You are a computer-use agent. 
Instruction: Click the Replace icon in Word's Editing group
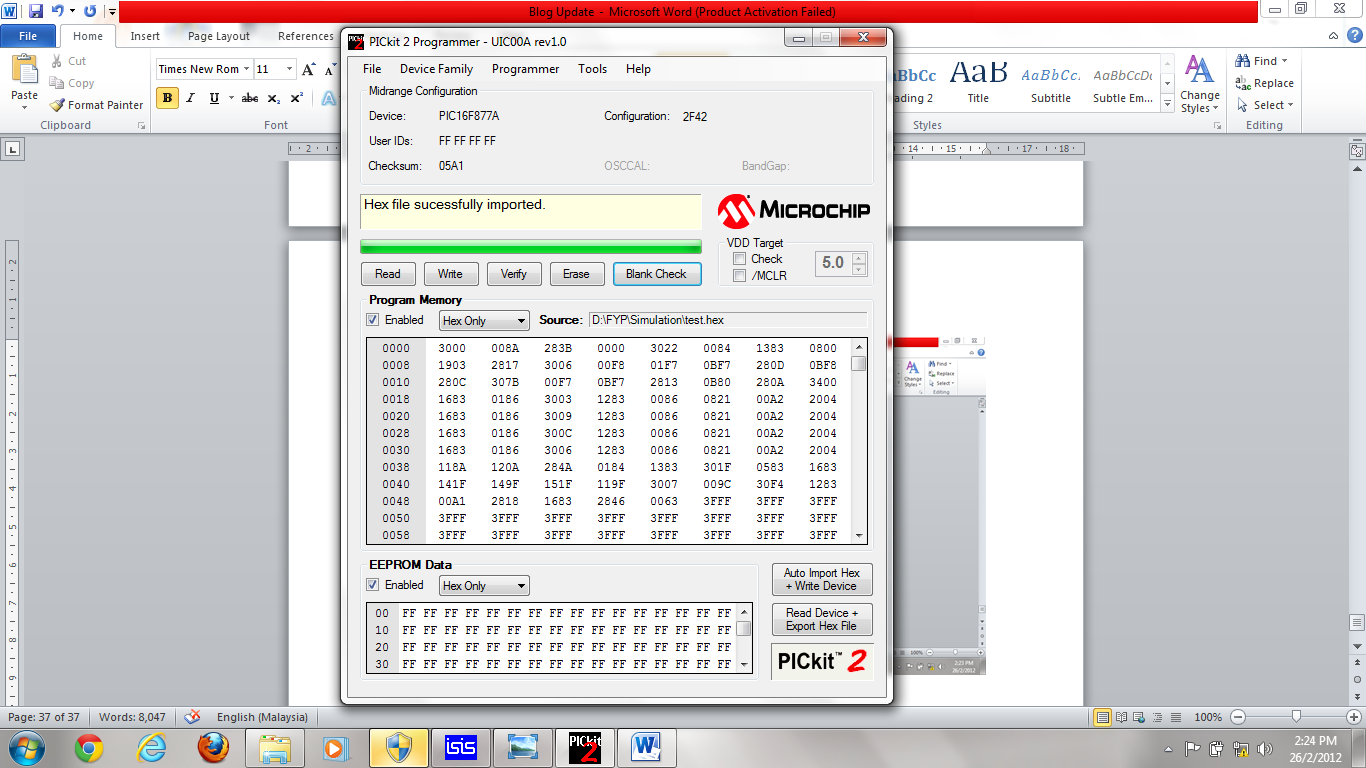coord(1243,83)
